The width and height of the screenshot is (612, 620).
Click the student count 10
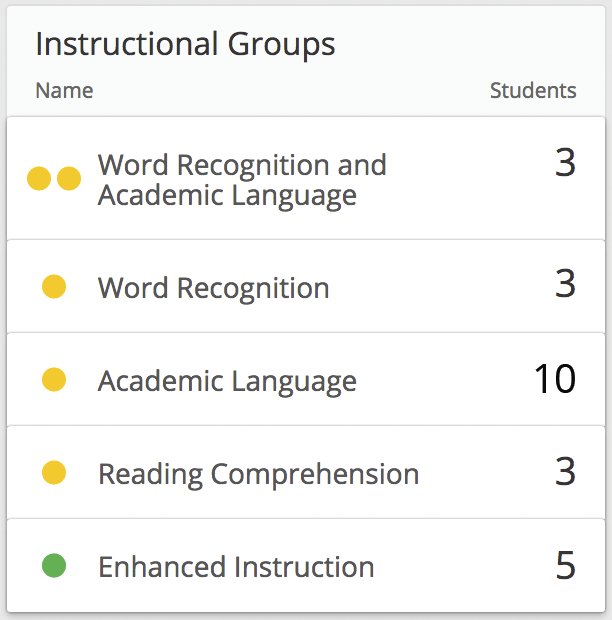[554, 380]
